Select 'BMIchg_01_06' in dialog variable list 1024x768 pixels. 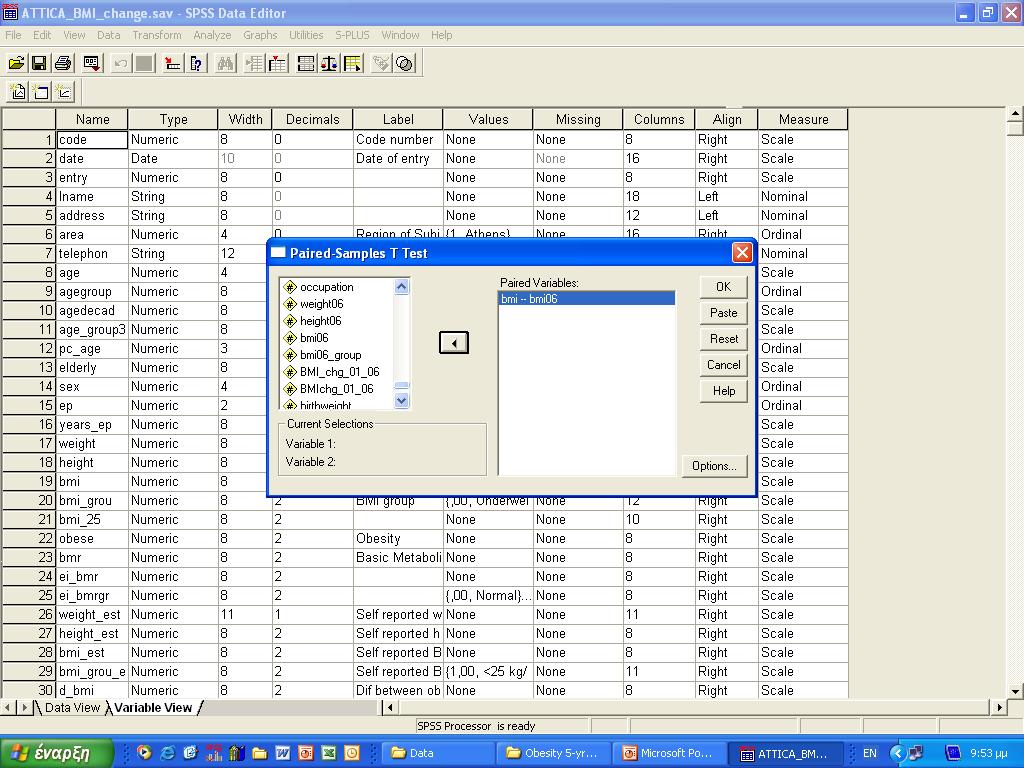(336, 389)
